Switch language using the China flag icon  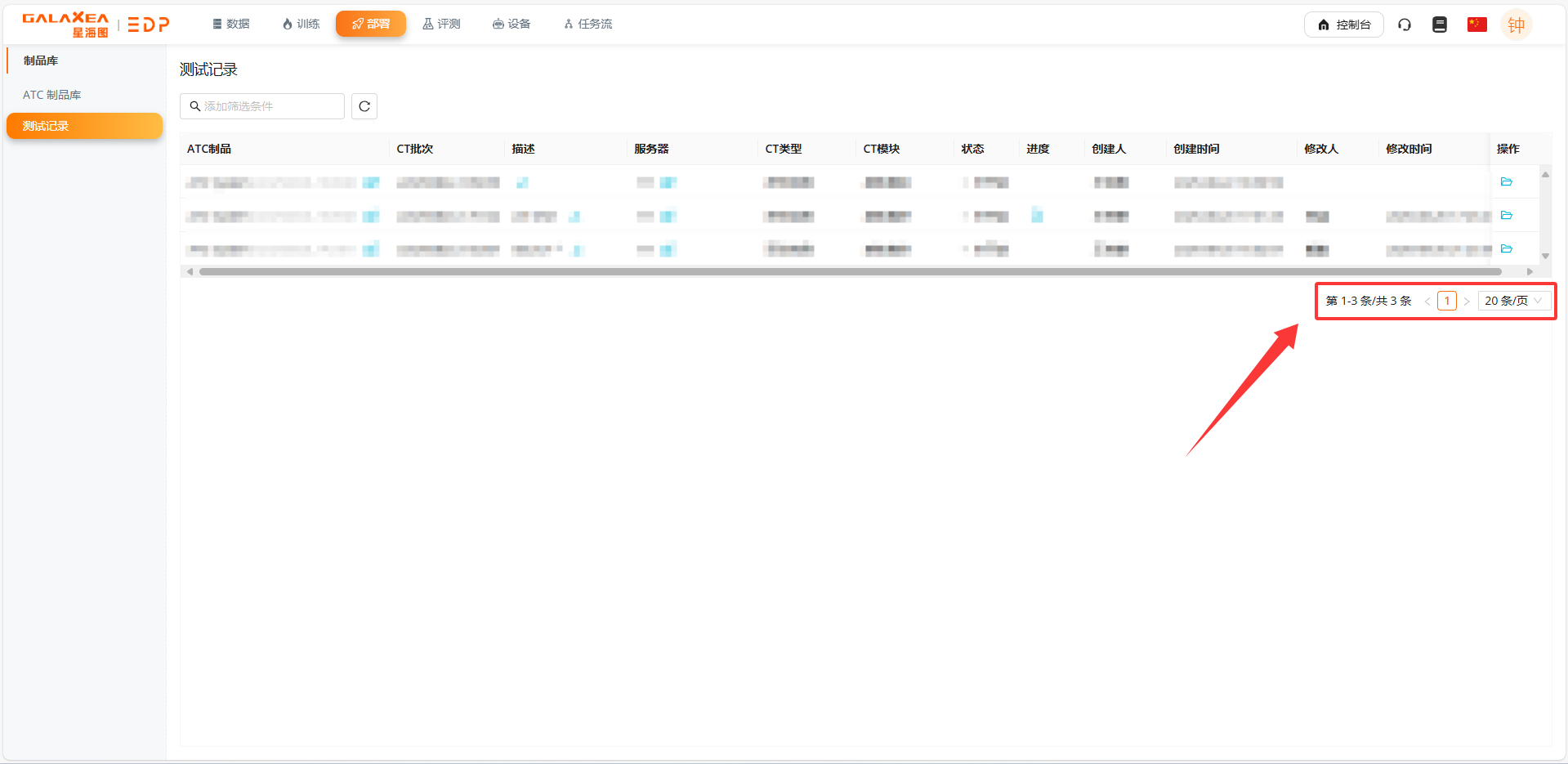click(x=1476, y=25)
